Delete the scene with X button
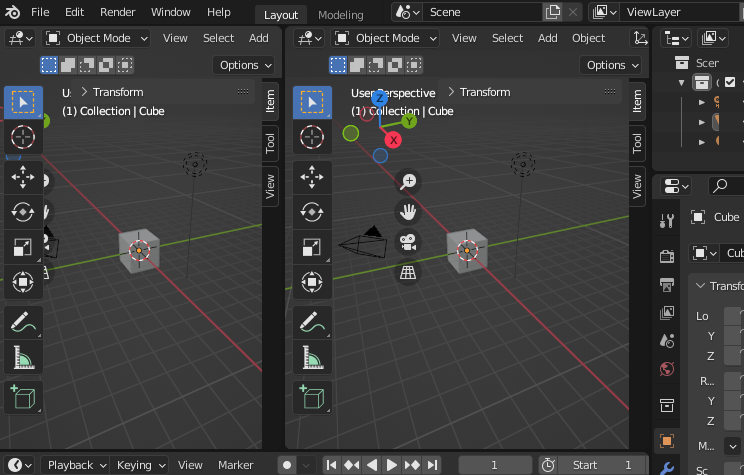Screen dimensions: 744x475 click(x=573, y=12)
